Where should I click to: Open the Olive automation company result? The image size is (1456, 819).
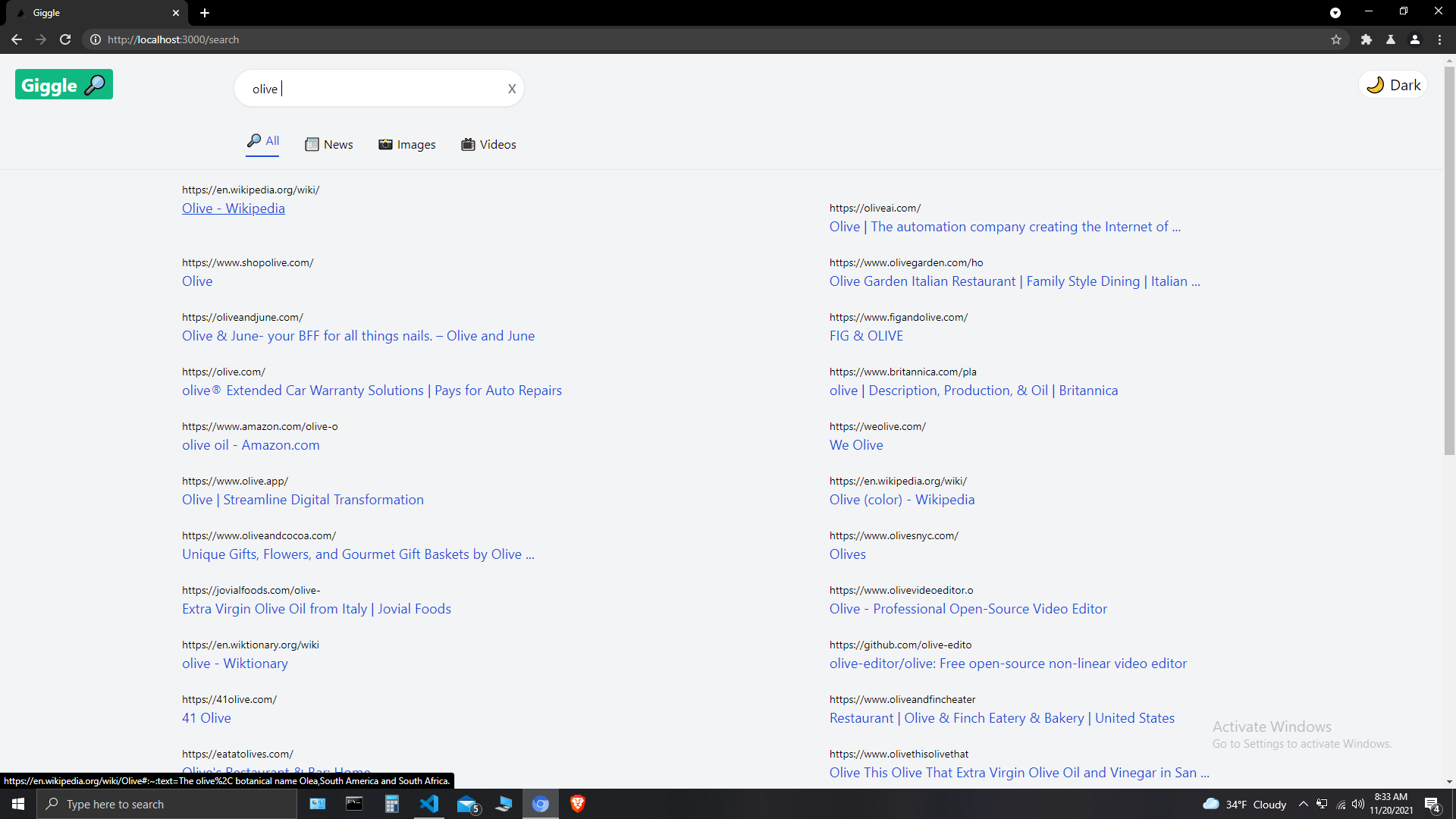coord(1005,227)
